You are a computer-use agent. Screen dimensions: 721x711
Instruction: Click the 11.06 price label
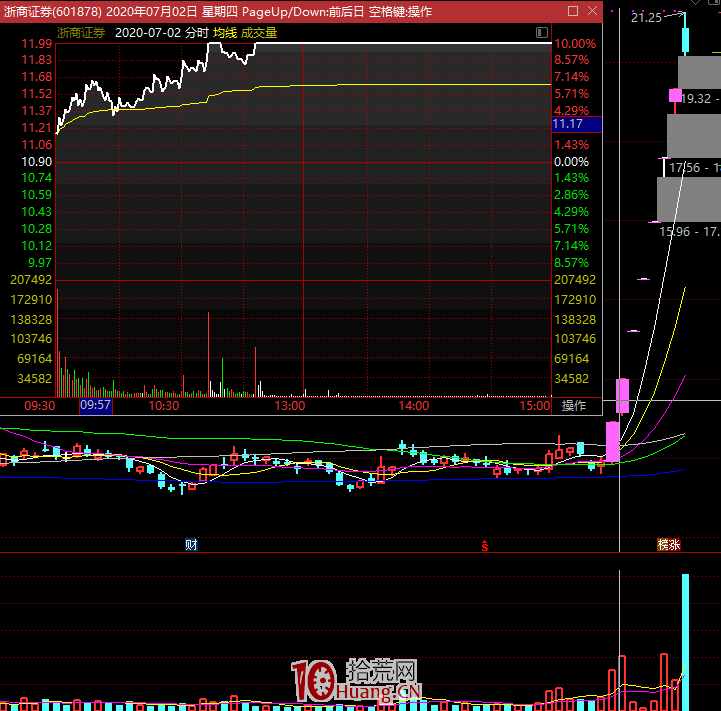click(x=37, y=144)
